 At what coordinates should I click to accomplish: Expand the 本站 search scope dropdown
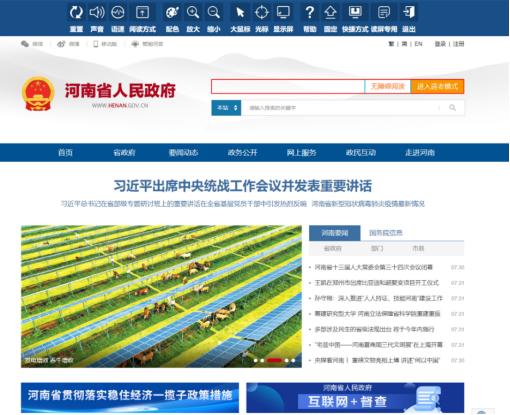point(226,108)
